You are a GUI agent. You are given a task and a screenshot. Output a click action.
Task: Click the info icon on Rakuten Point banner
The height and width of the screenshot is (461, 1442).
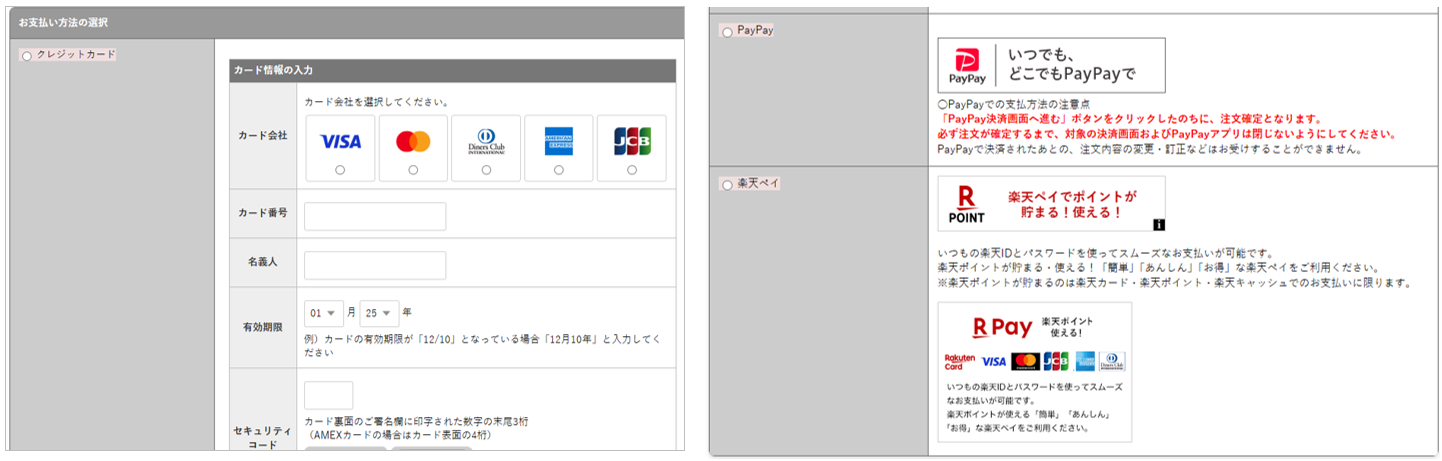(1158, 224)
